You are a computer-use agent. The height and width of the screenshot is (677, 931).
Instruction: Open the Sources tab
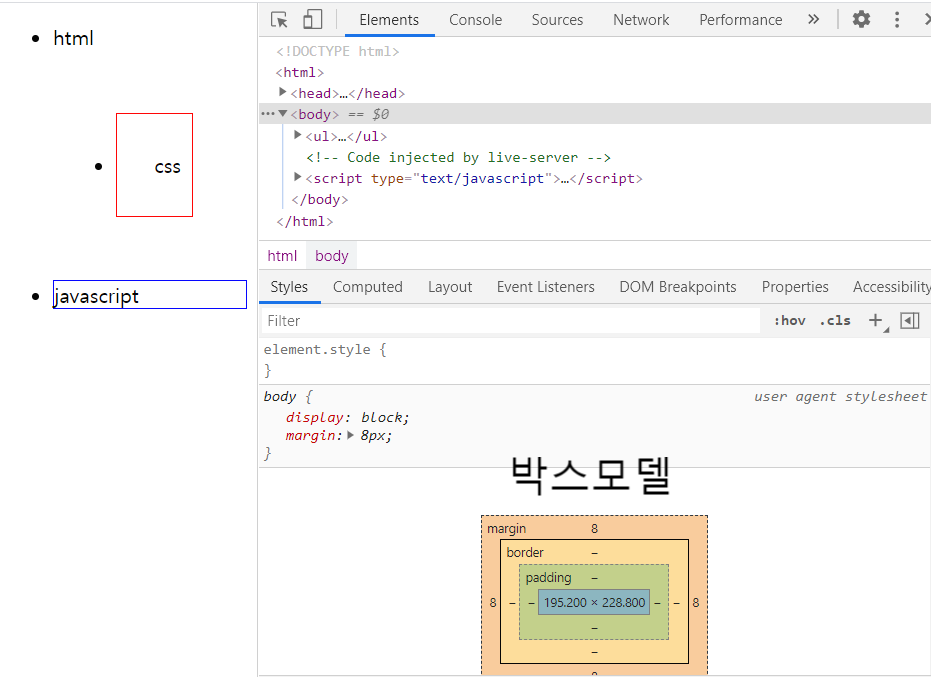(557, 20)
